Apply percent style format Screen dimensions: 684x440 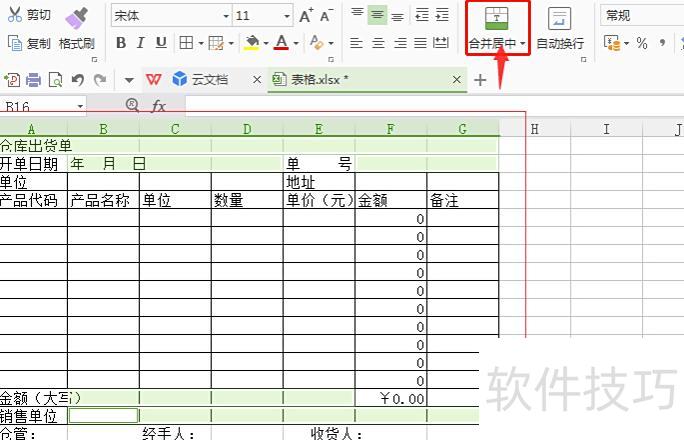click(x=642, y=43)
